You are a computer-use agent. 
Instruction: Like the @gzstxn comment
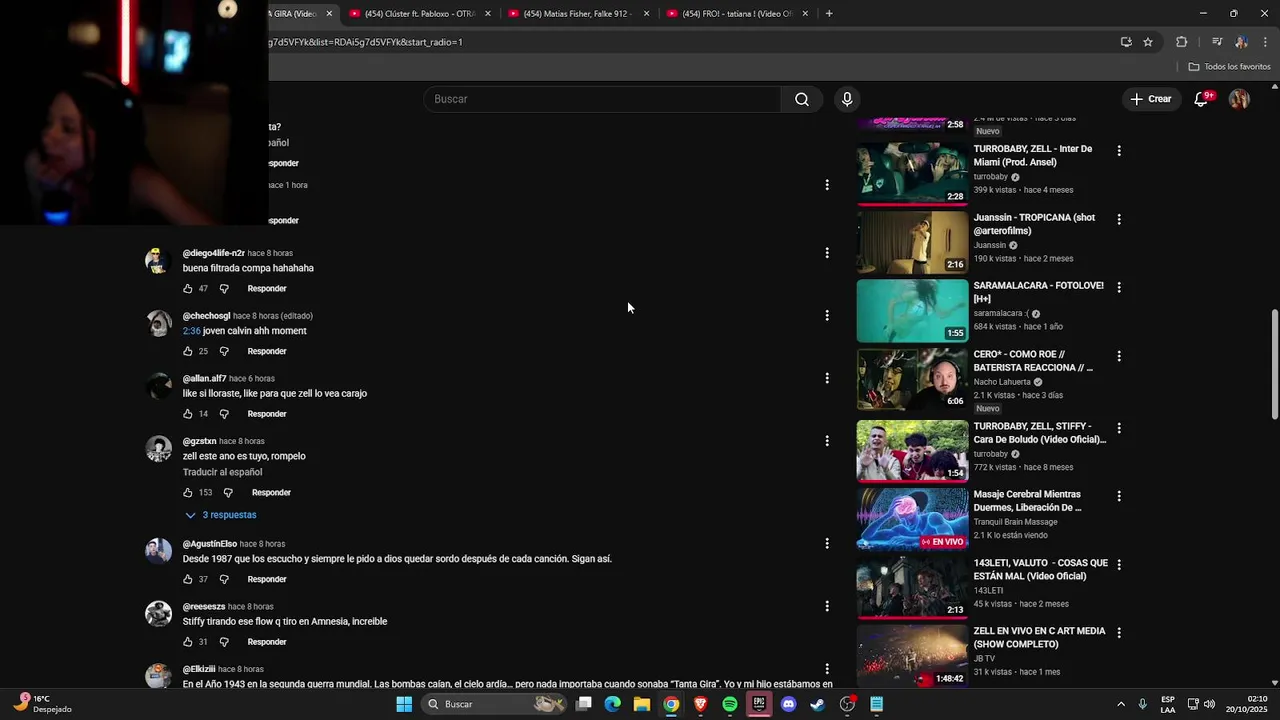[187, 493]
